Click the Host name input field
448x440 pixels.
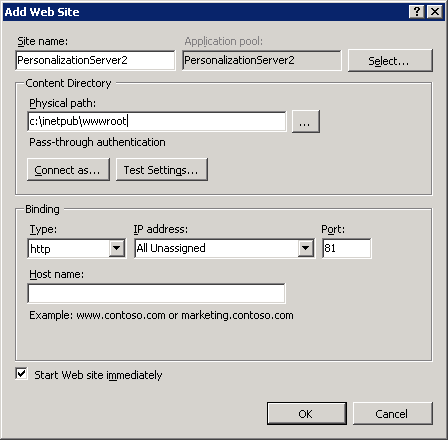[x=156, y=293]
